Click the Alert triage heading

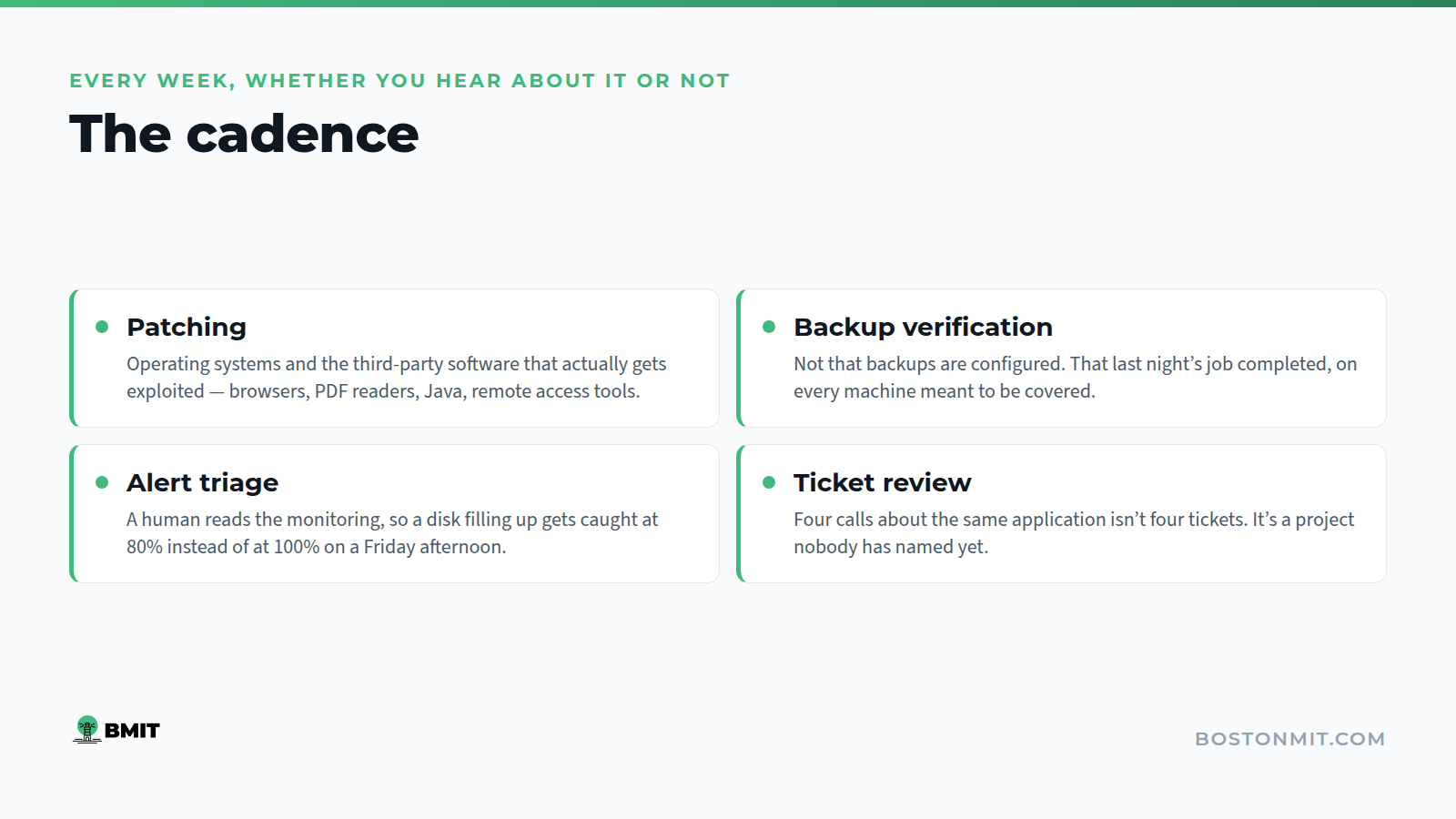click(202, 482)
